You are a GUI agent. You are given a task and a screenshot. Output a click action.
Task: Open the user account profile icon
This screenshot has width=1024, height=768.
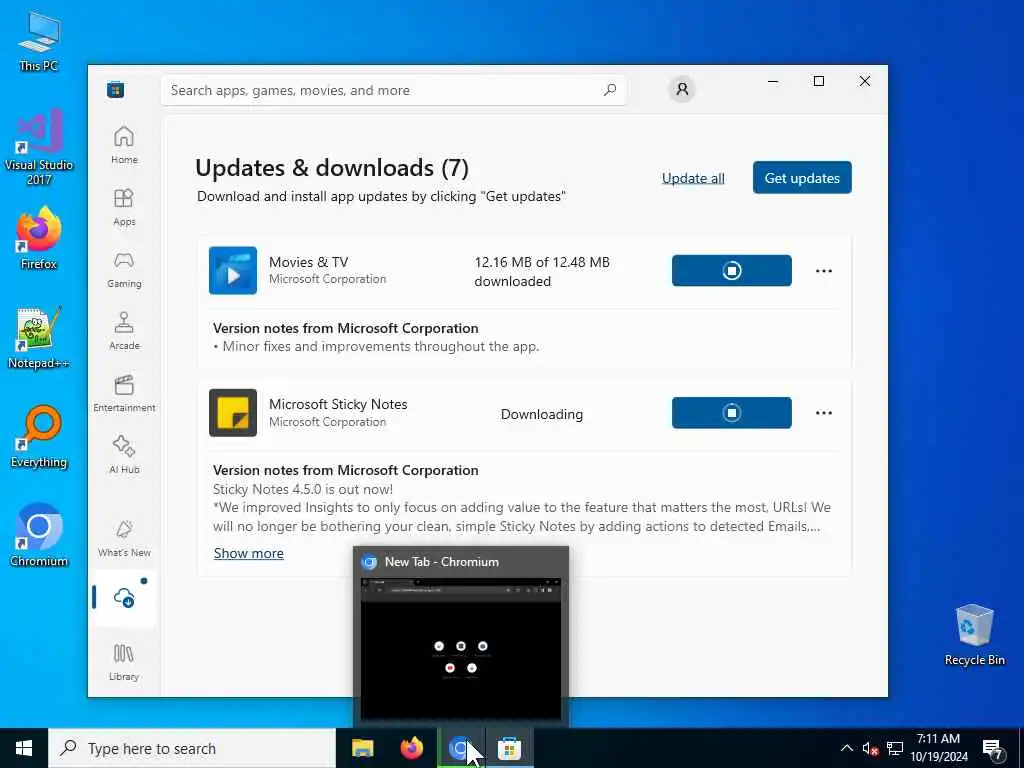pyautogui.click(x=682, y=89)
